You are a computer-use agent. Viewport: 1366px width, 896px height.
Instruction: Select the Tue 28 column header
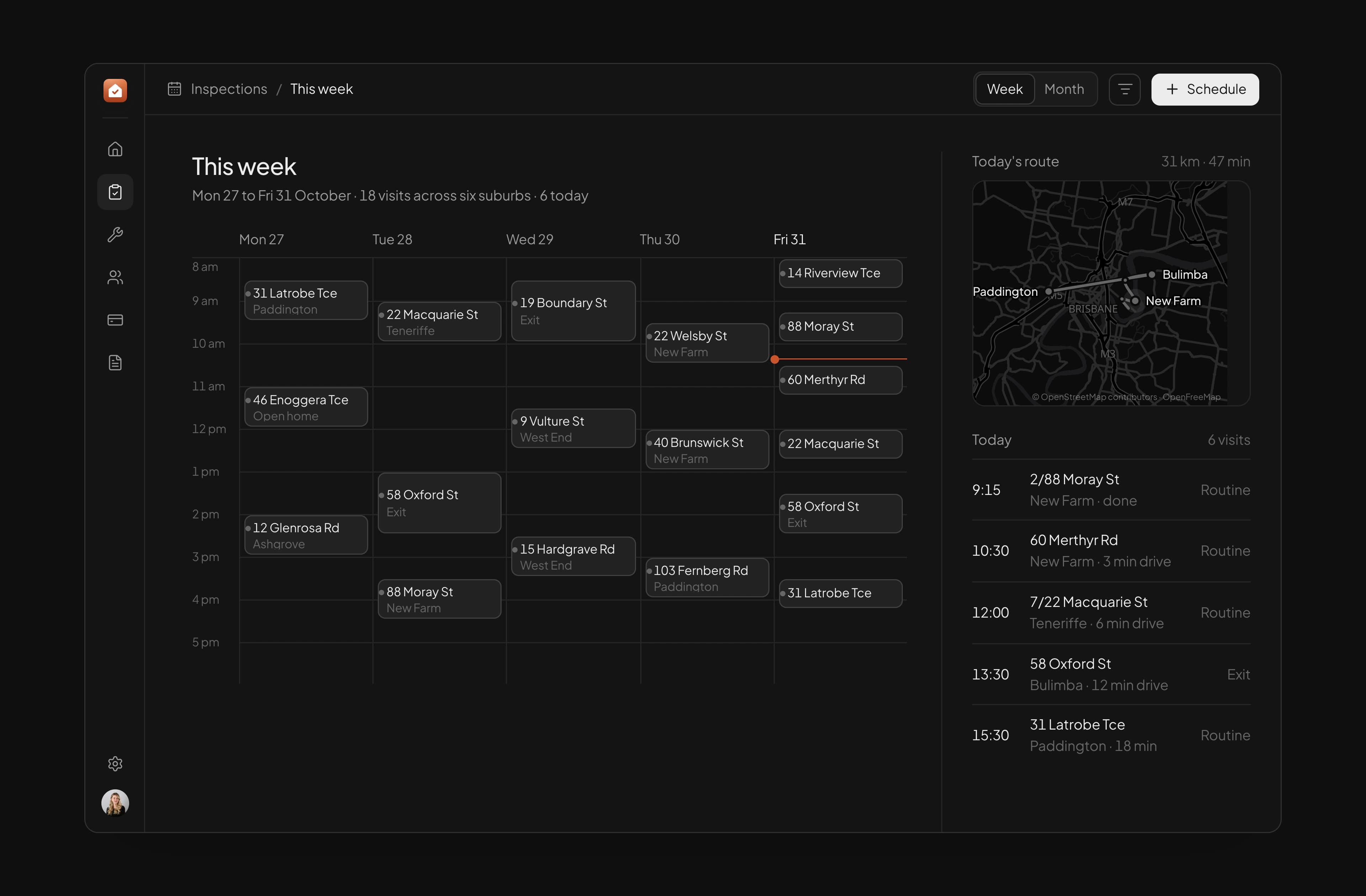(392, 239)
